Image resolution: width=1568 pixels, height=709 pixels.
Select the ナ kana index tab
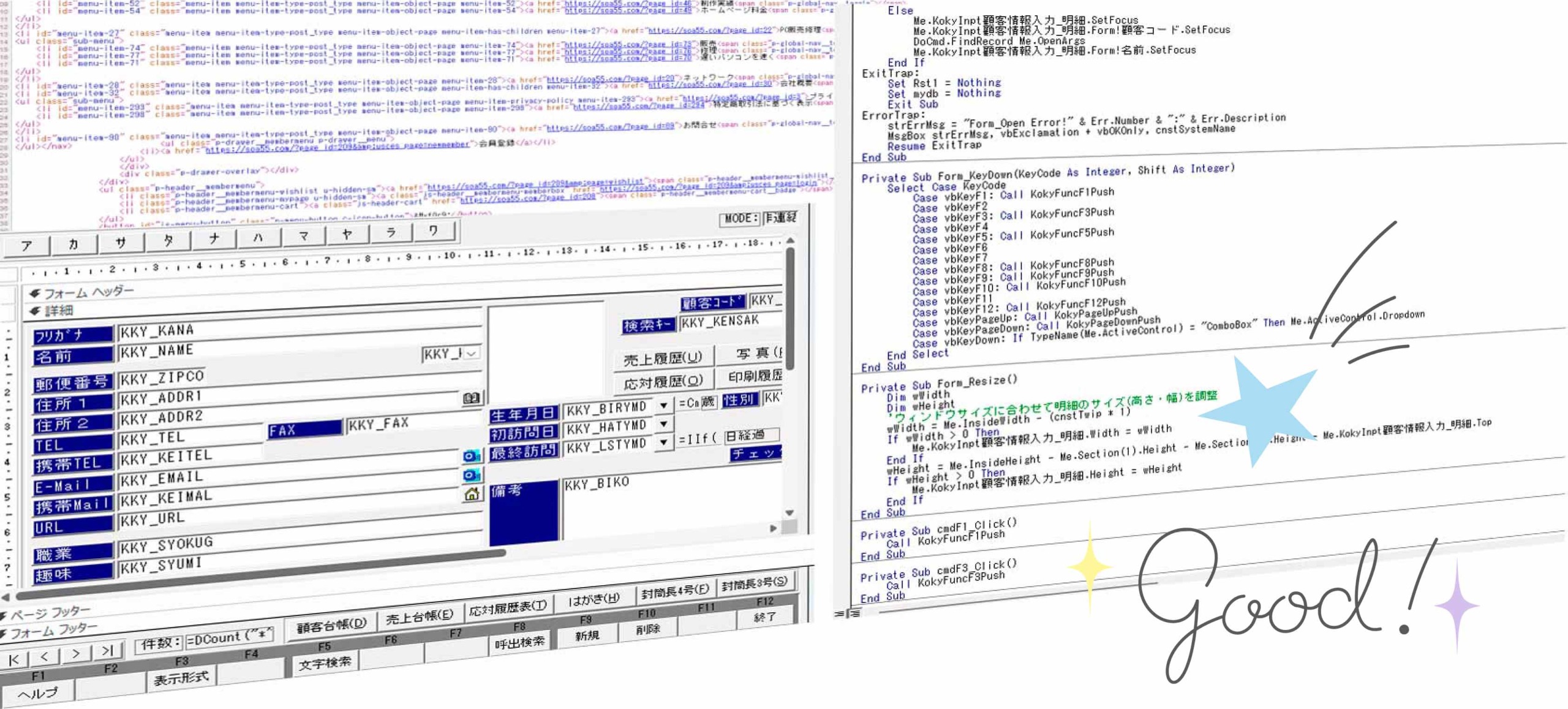(213, 238)
